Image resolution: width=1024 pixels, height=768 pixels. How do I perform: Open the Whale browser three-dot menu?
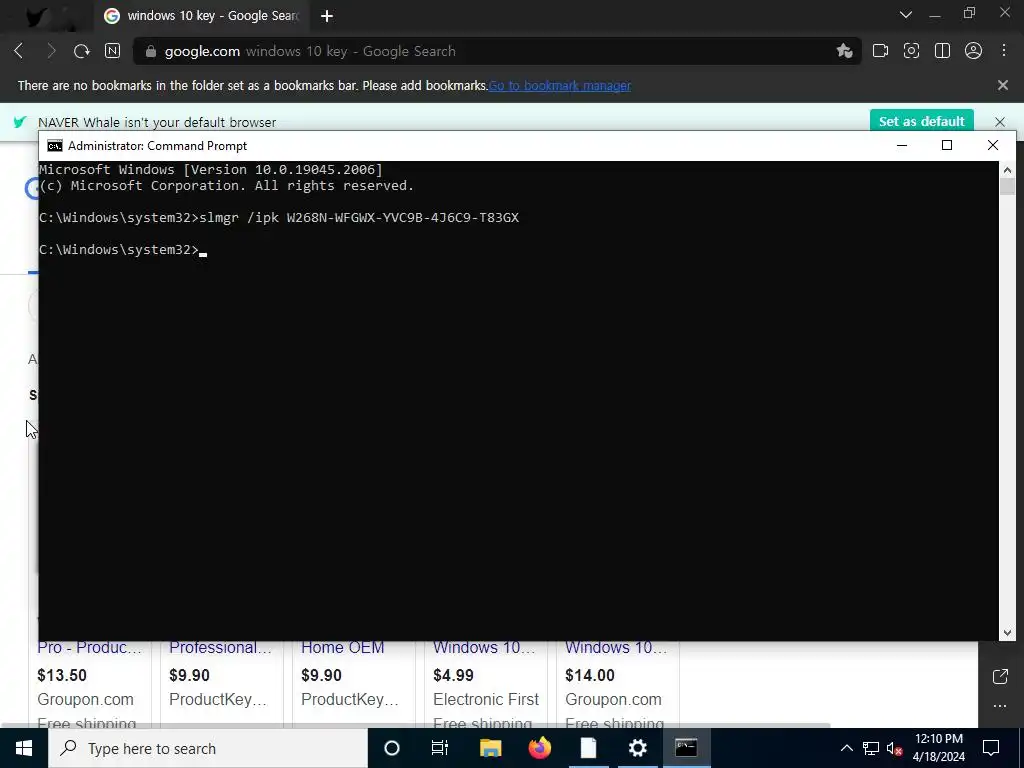[x=1004, y=51]
